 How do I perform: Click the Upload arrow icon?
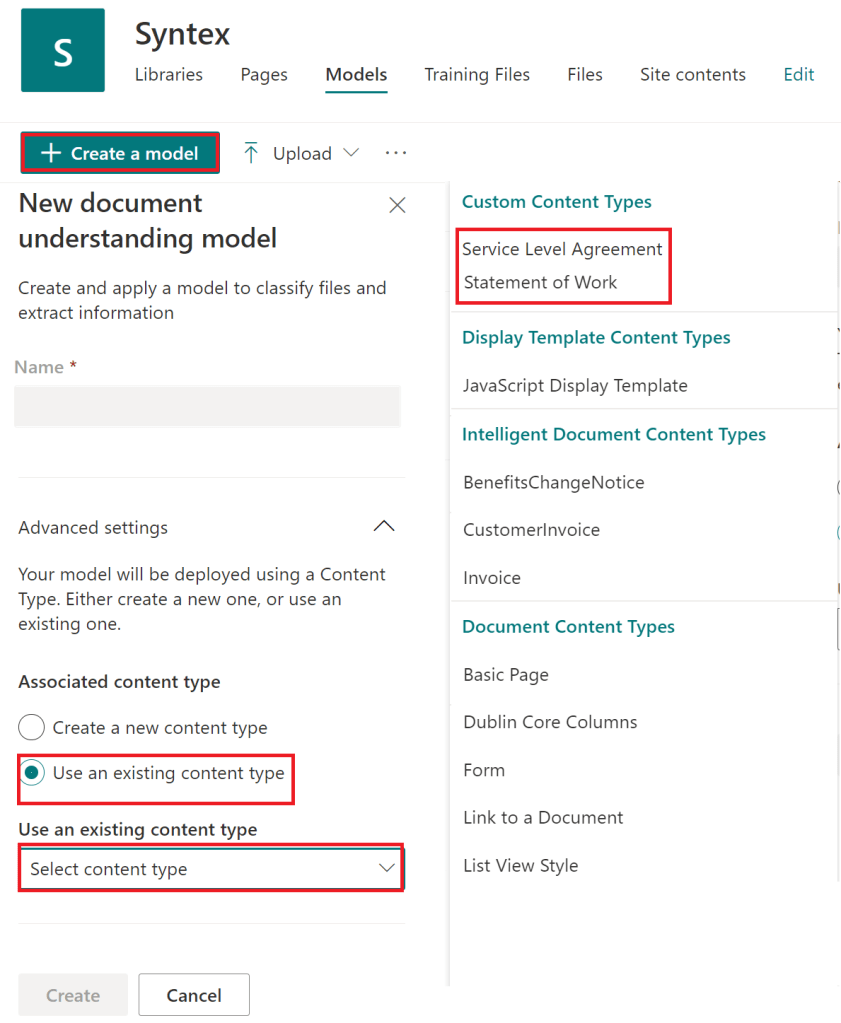(x=251, y=153)
